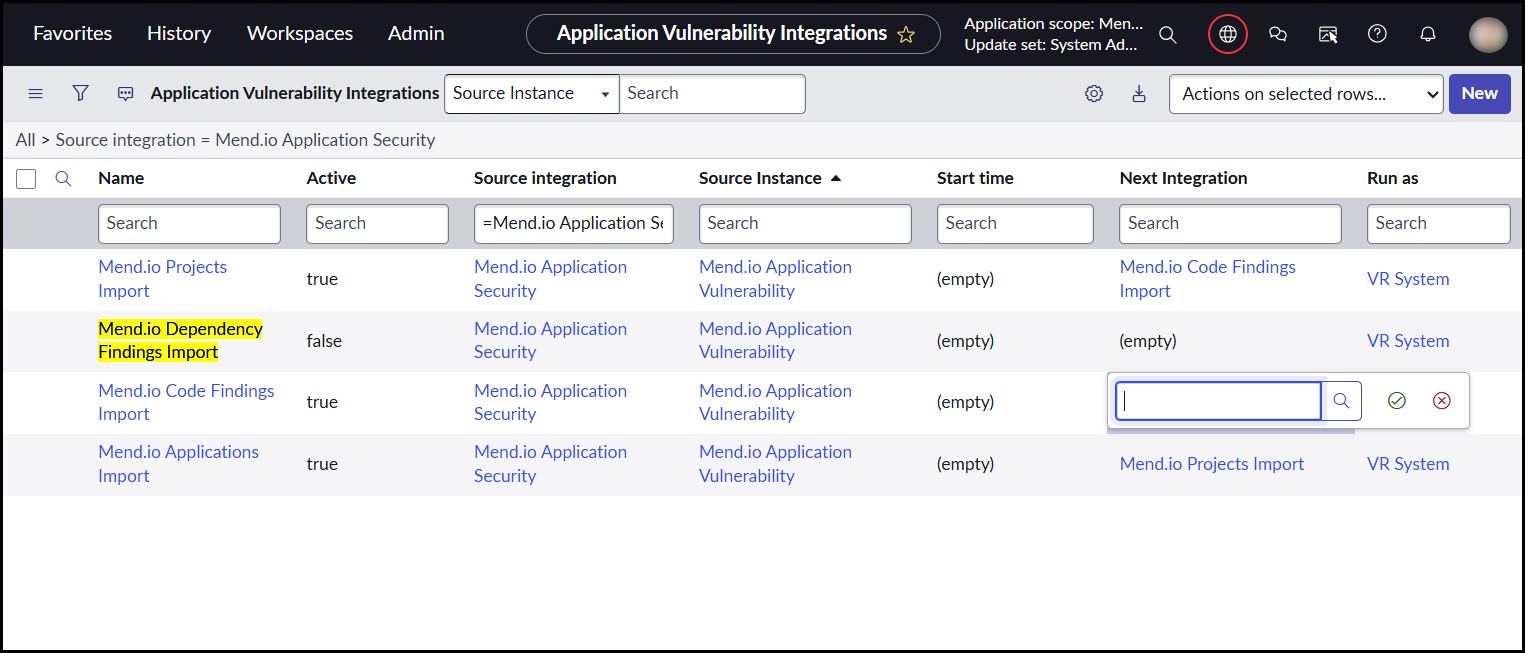1525x653 pixels.
Task: Click the filter funnel icon
Action: (81, 93)
